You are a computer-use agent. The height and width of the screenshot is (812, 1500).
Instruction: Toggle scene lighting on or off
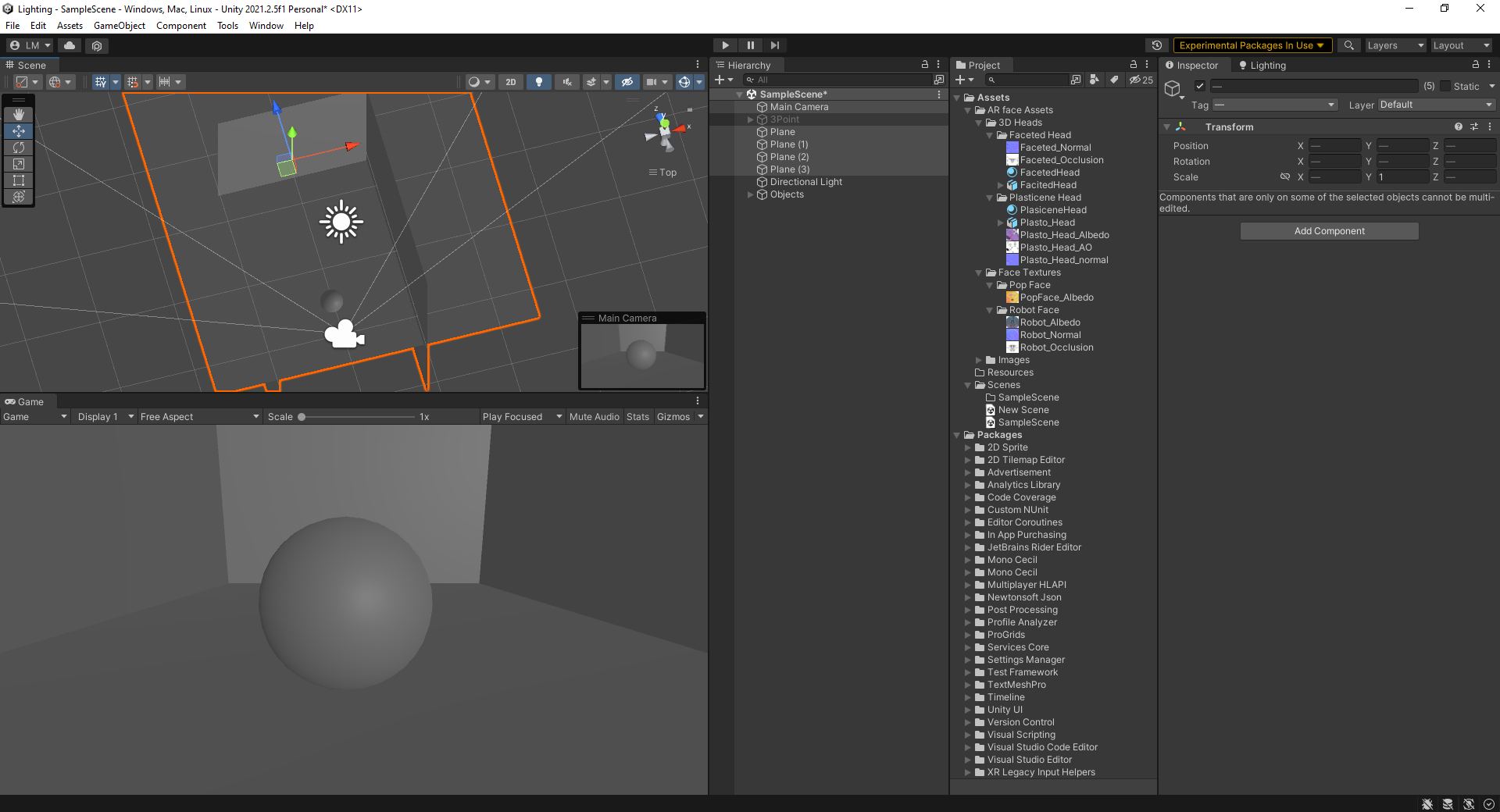pos(539,82)
